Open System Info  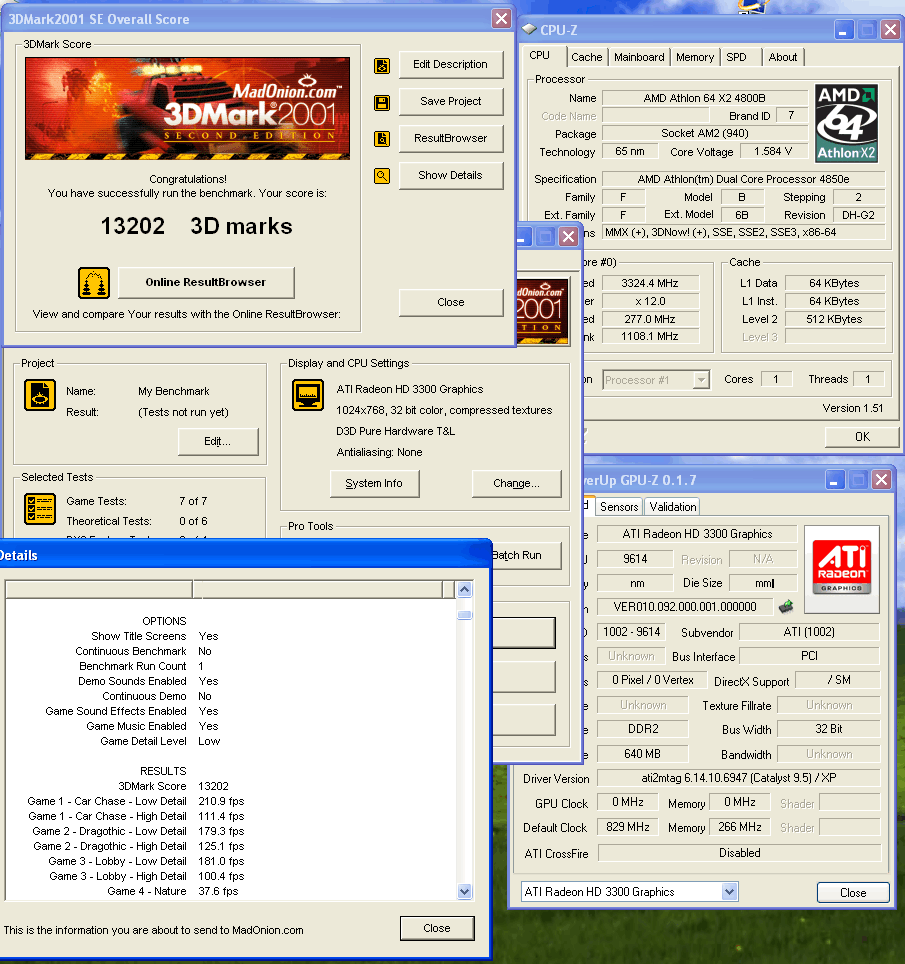click(374, 483)
